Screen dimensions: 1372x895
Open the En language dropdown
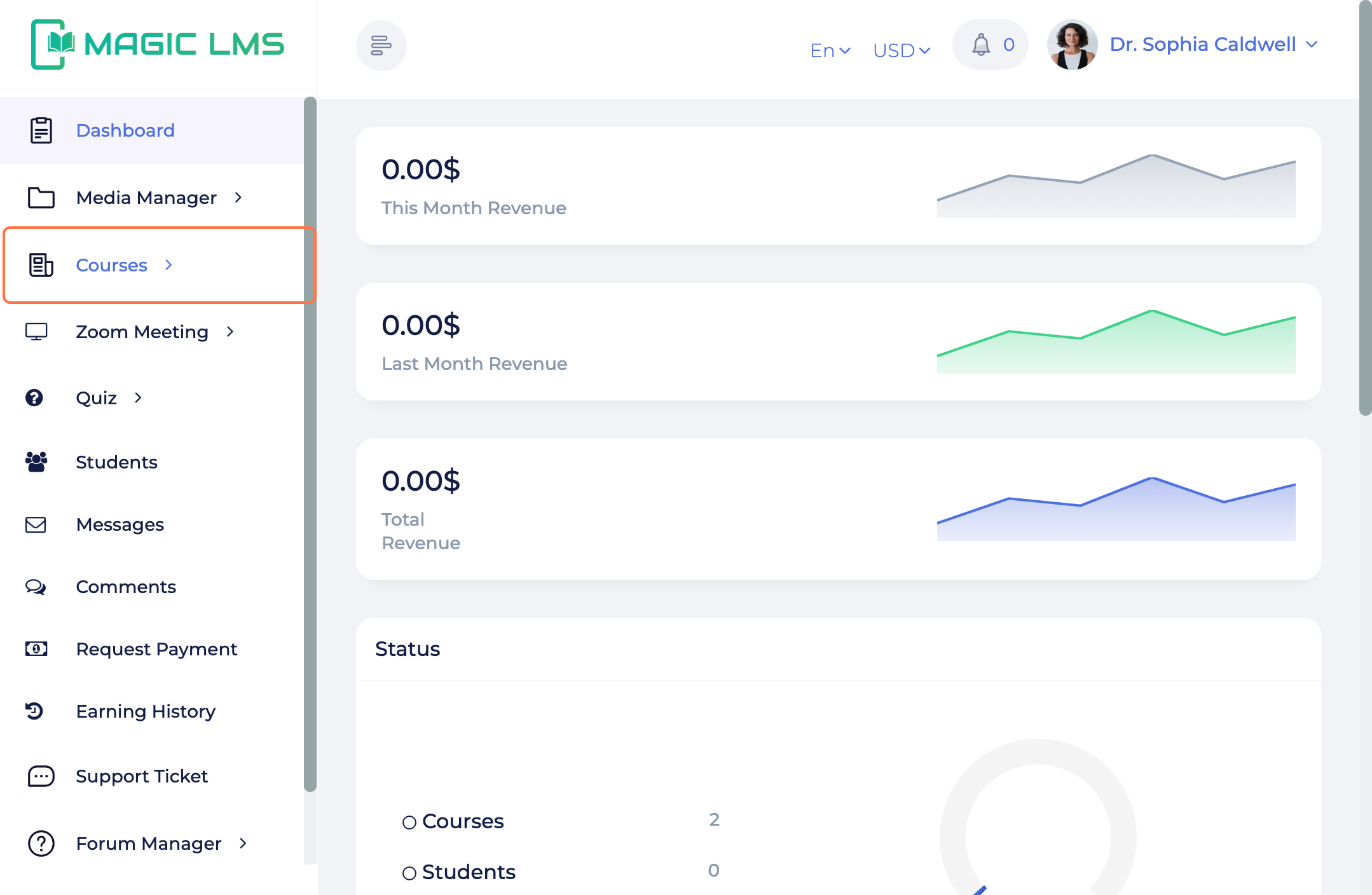(830, 50)
